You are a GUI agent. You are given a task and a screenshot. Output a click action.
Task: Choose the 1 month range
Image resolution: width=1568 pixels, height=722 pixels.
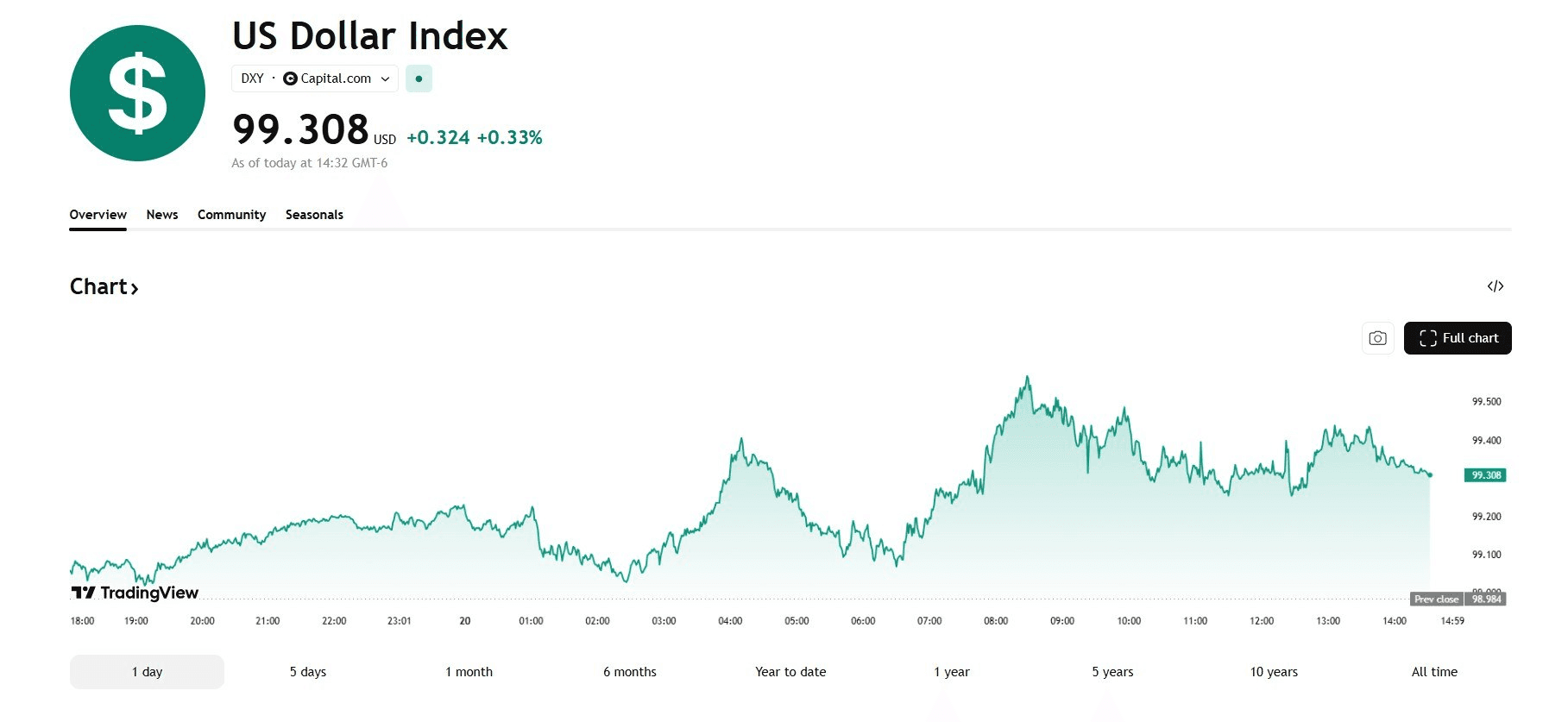click(469, 672)
